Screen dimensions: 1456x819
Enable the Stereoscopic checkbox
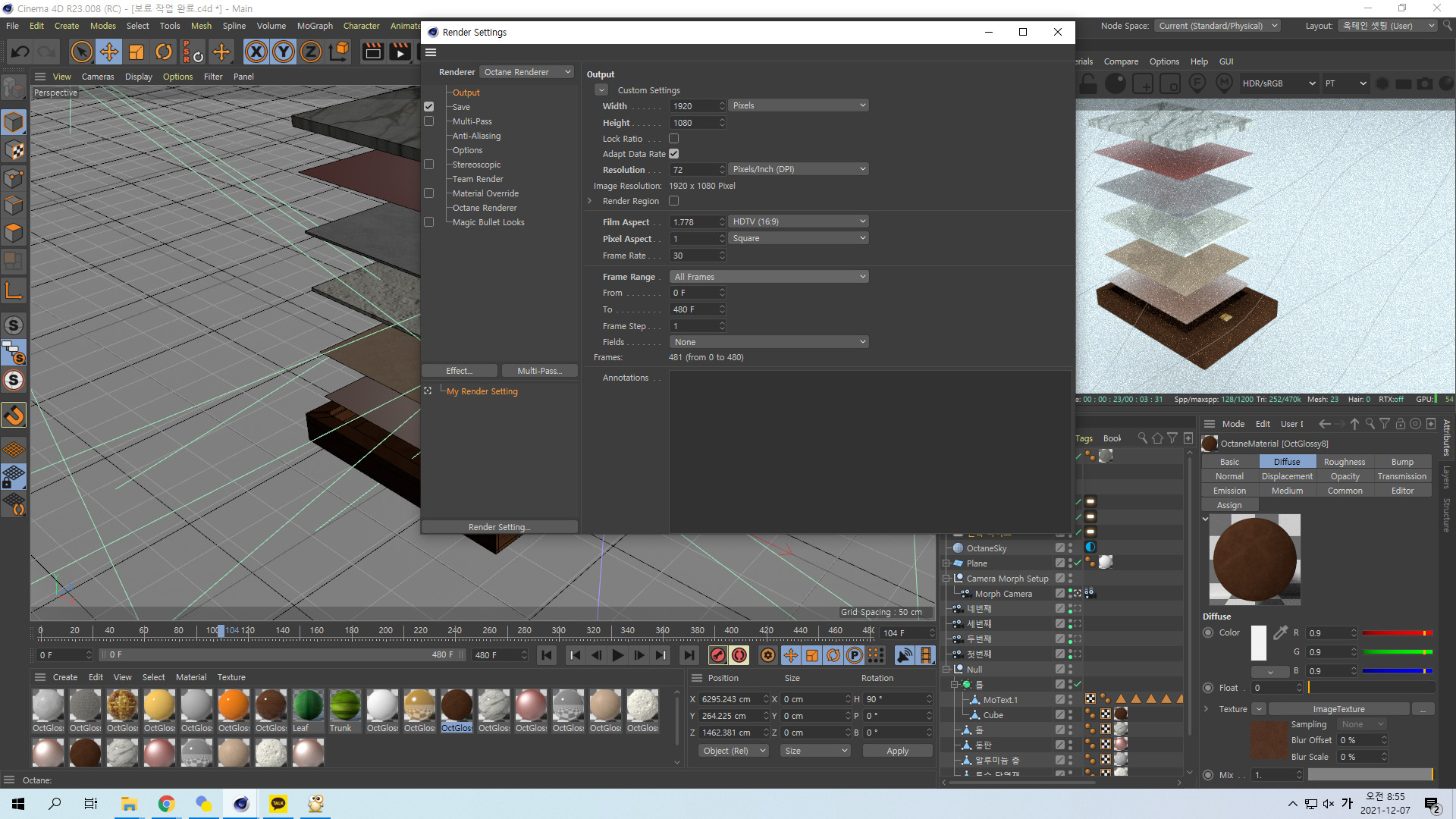[x=429, y=165]
